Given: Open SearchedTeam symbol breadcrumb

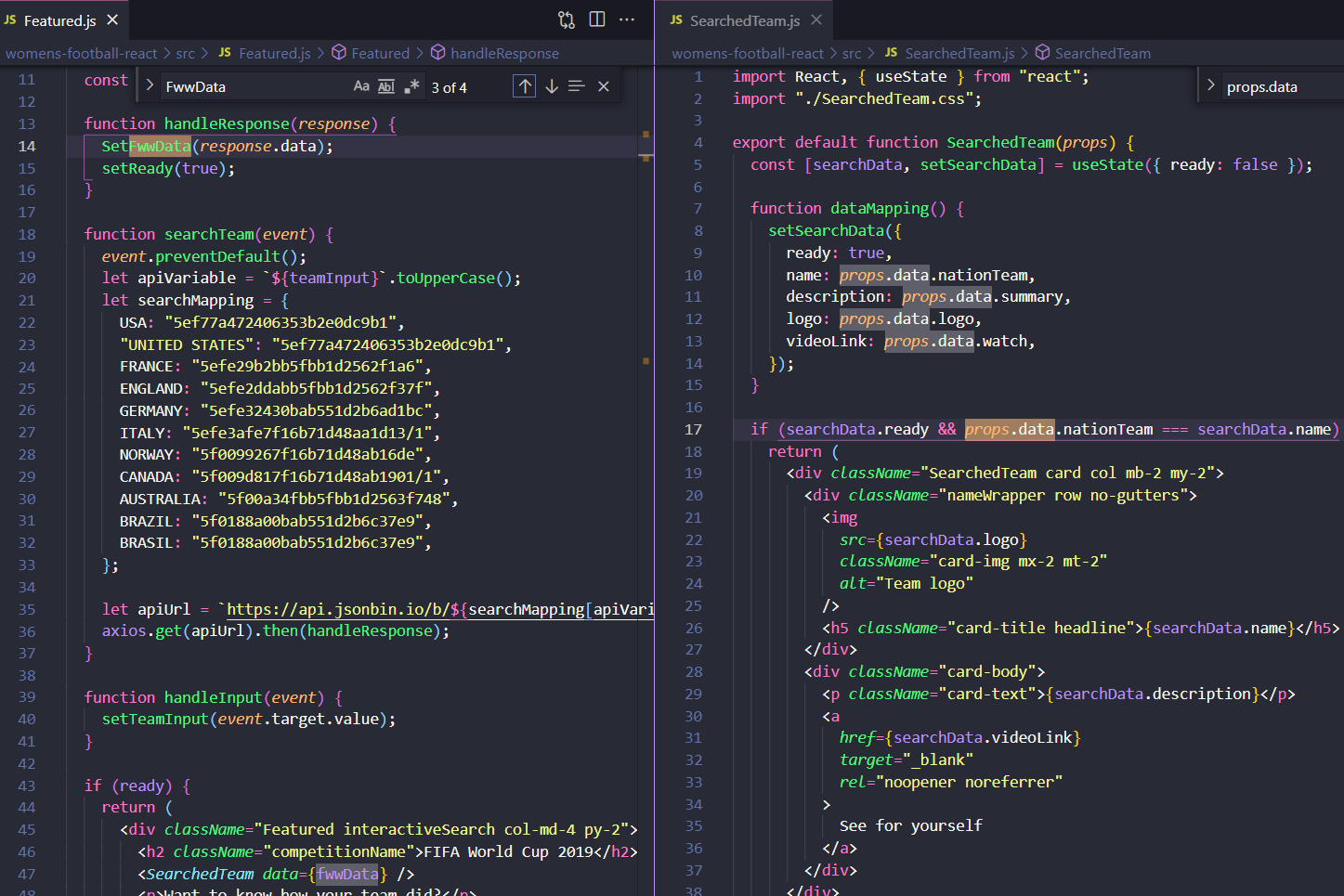Looking at the screenshot, I should 1093,53.
